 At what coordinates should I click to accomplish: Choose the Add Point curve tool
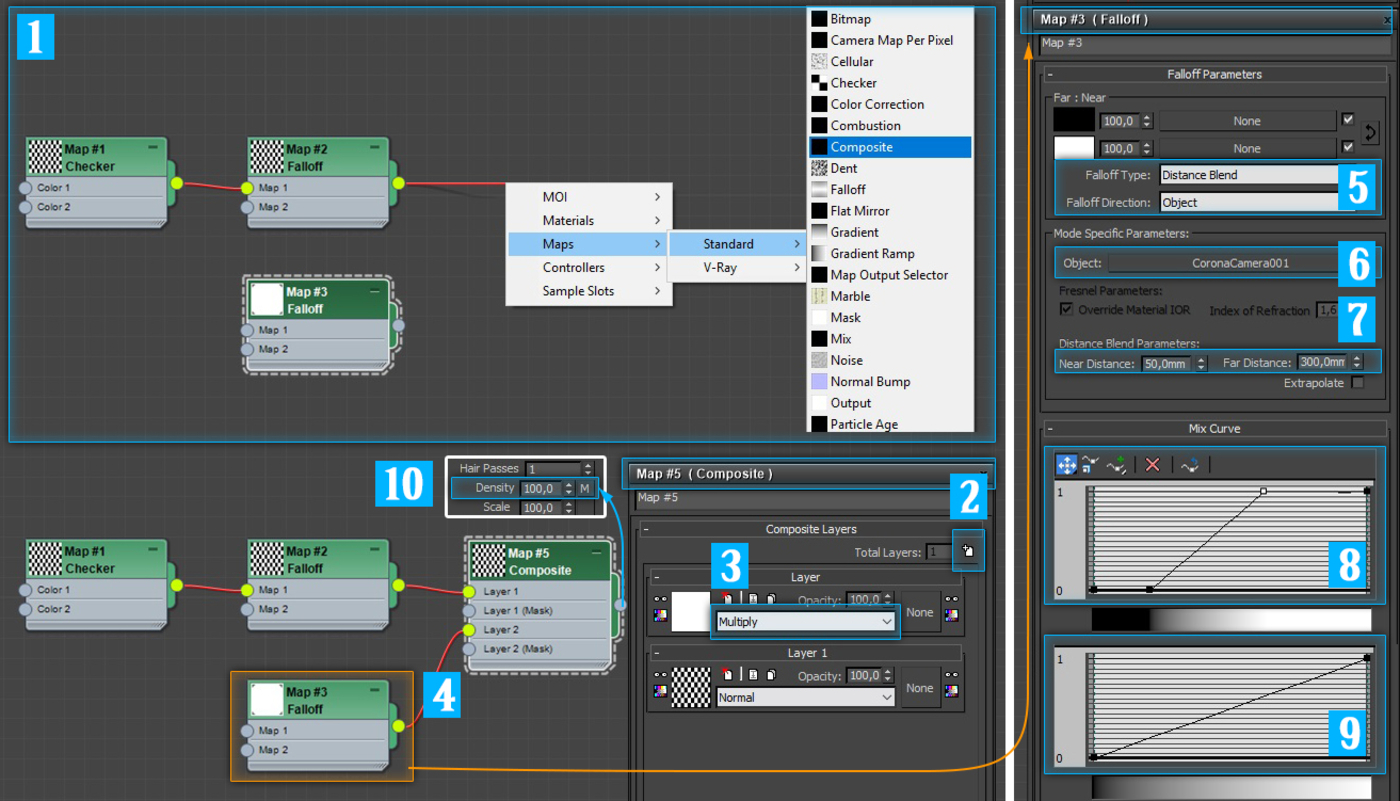(x=1117, y=465)
